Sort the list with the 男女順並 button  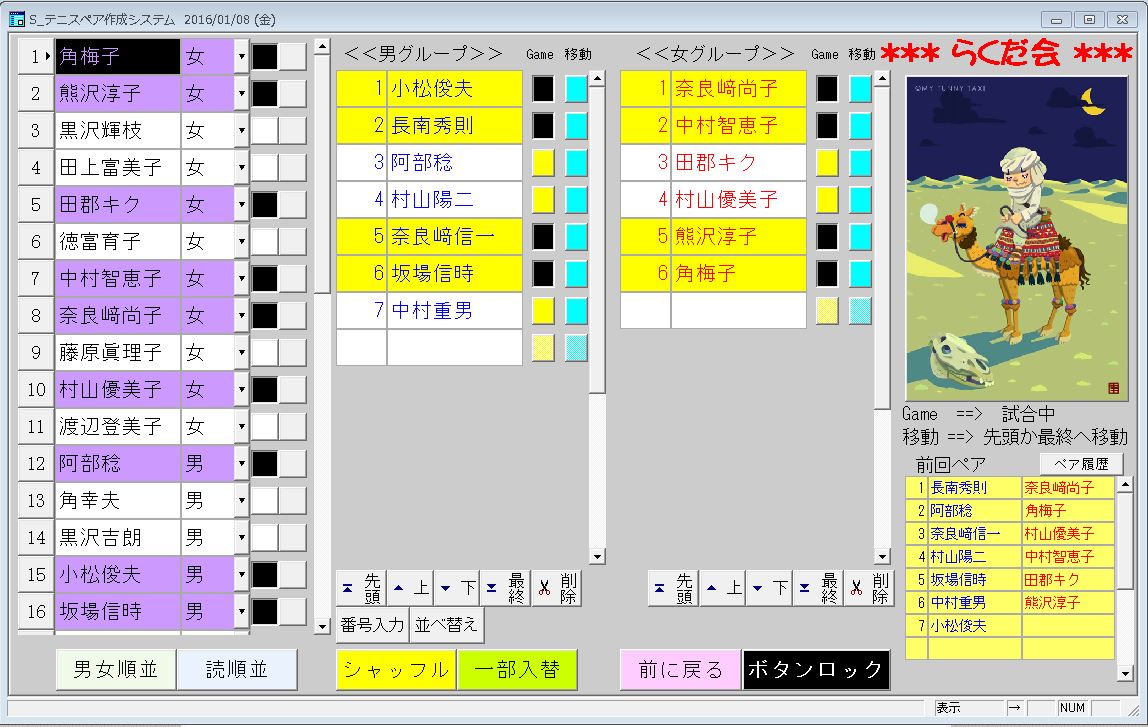(116, 670)
